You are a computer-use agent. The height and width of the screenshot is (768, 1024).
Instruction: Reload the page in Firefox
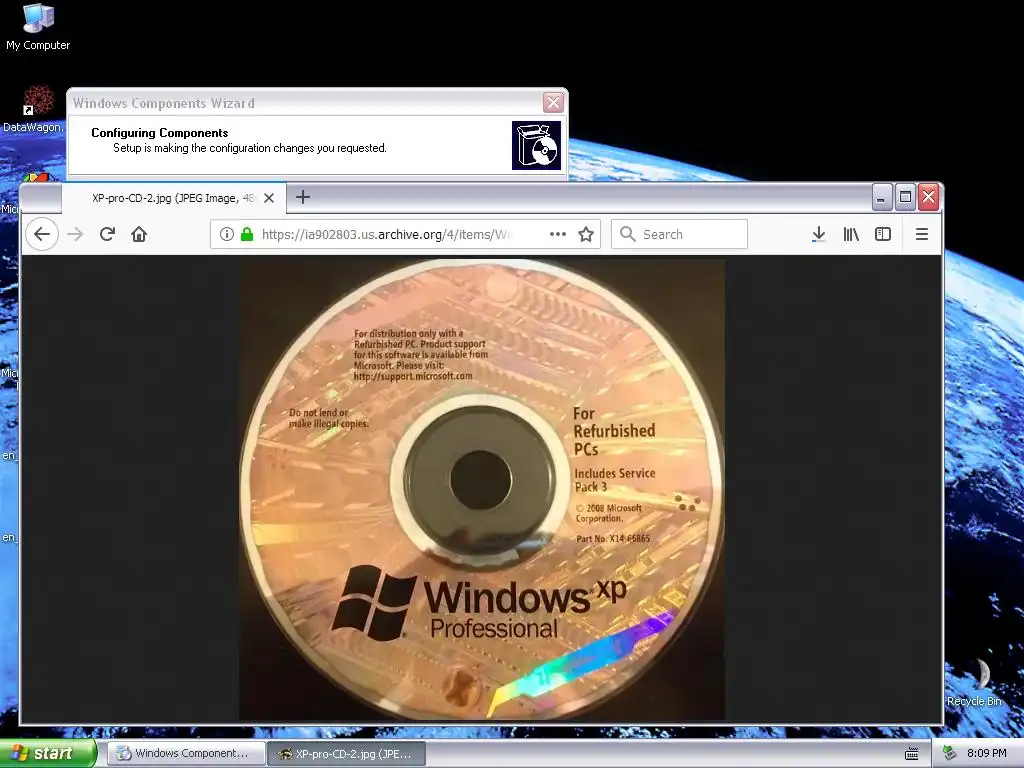pyautogui.click(x=108, y=234)
